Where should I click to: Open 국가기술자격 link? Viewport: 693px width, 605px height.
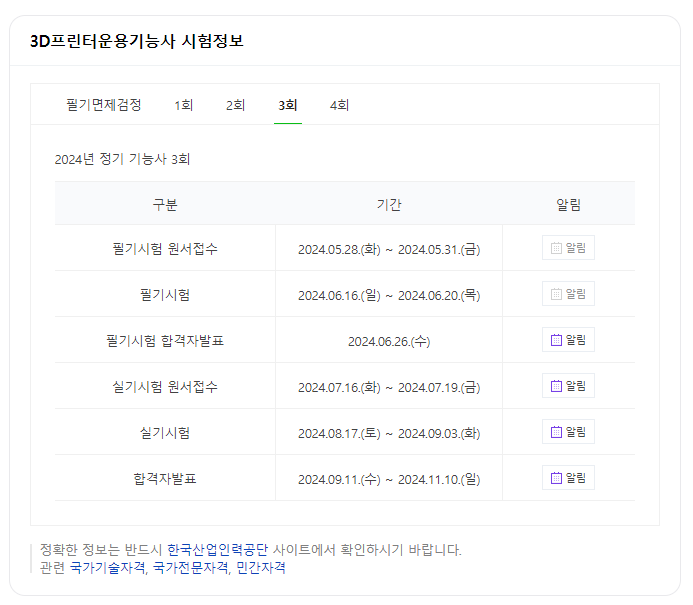[x=107, y=567]
